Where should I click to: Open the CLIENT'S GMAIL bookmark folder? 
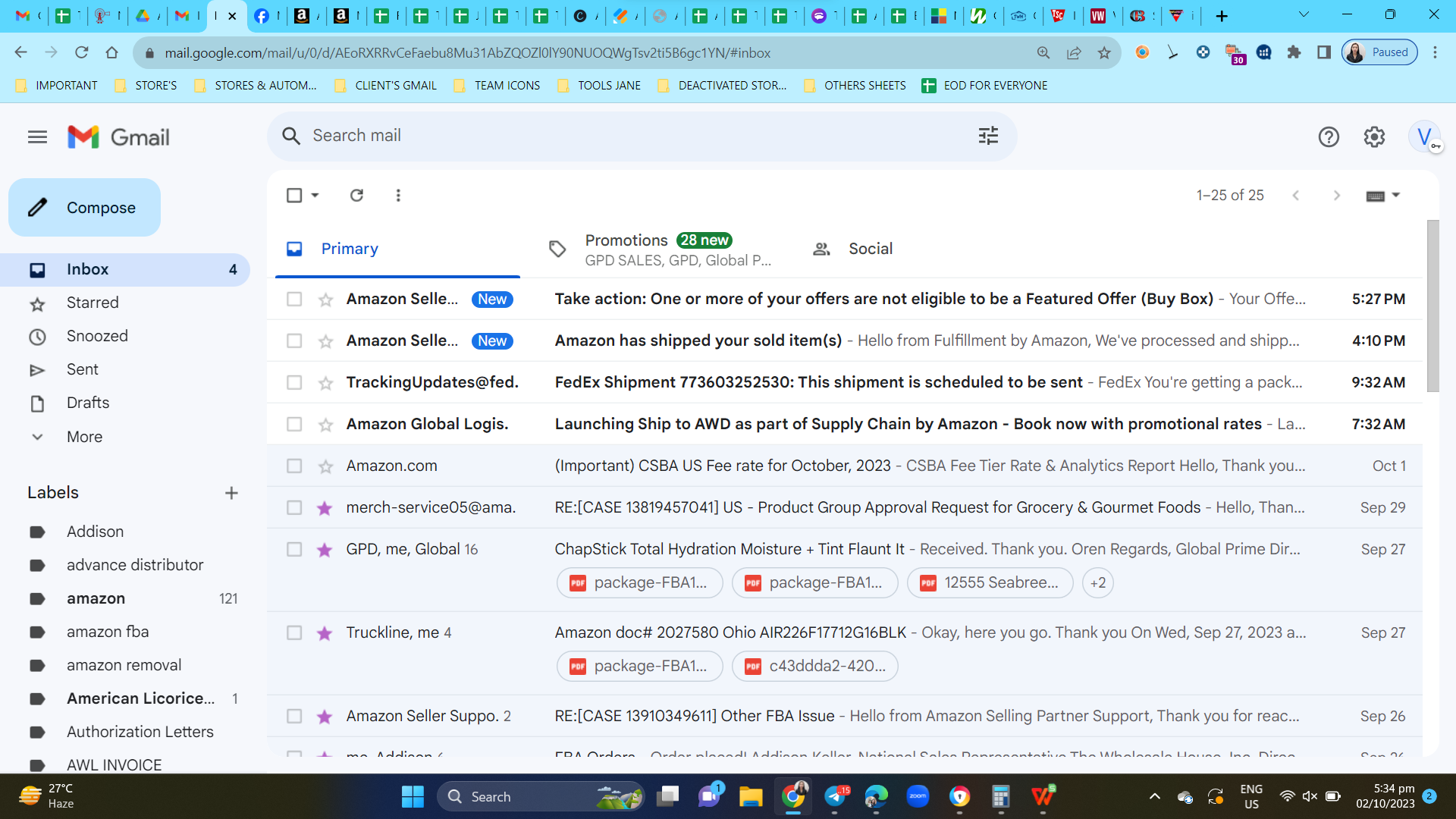[386, 86]
